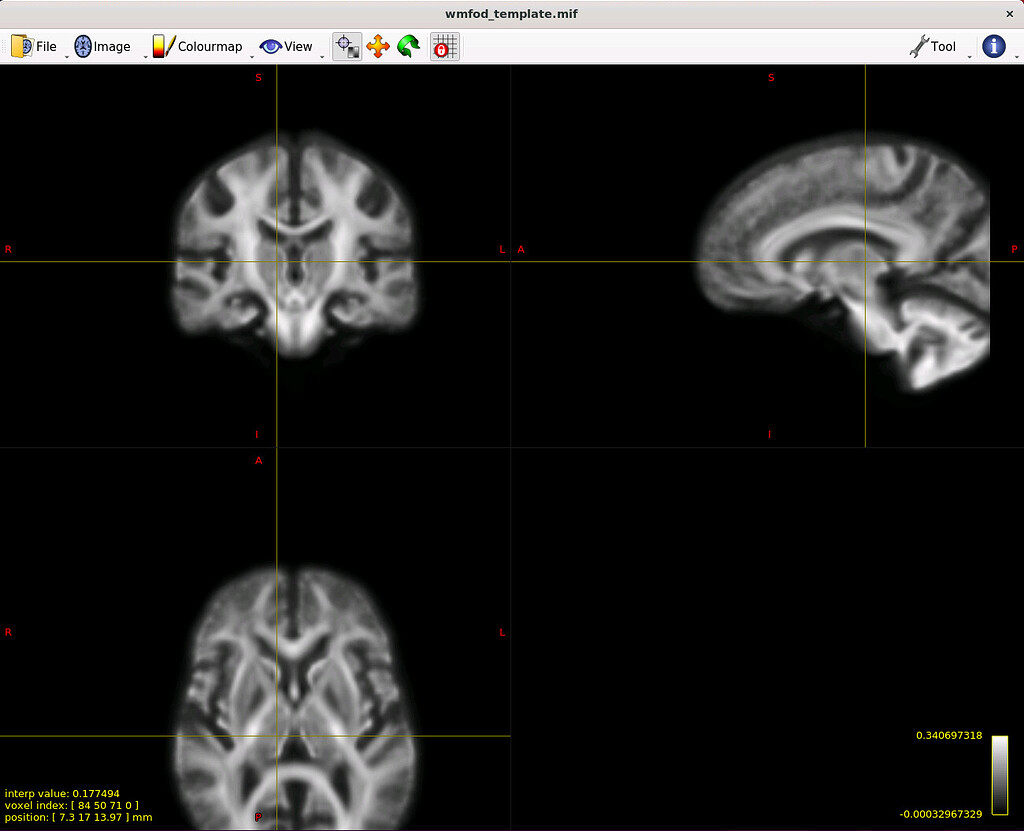This screenshot has width=1024, height=831.
Task: Switch to the orange move arrows mode
Action: click(377, 47)
